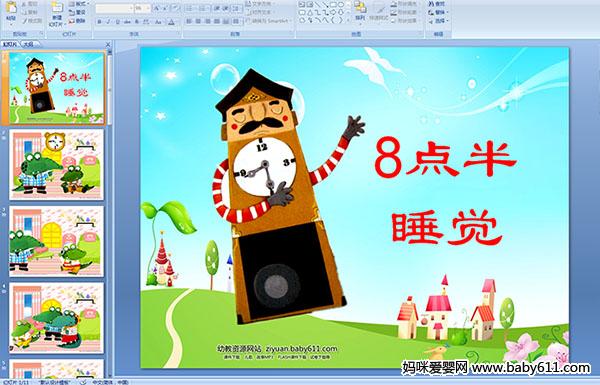Close the slide thumbnail pane

pos(108,44)
